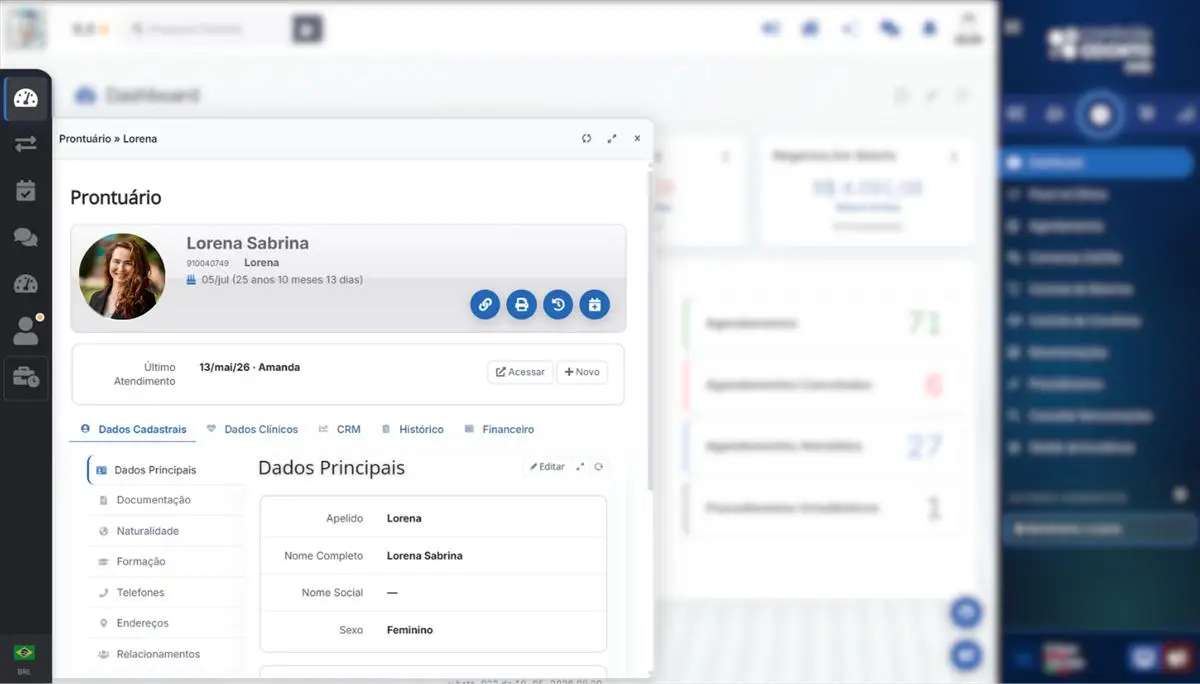Open the calendar check icon in sidebar
This screenshot has height=684, width=1200.
(x=26, y=191)
